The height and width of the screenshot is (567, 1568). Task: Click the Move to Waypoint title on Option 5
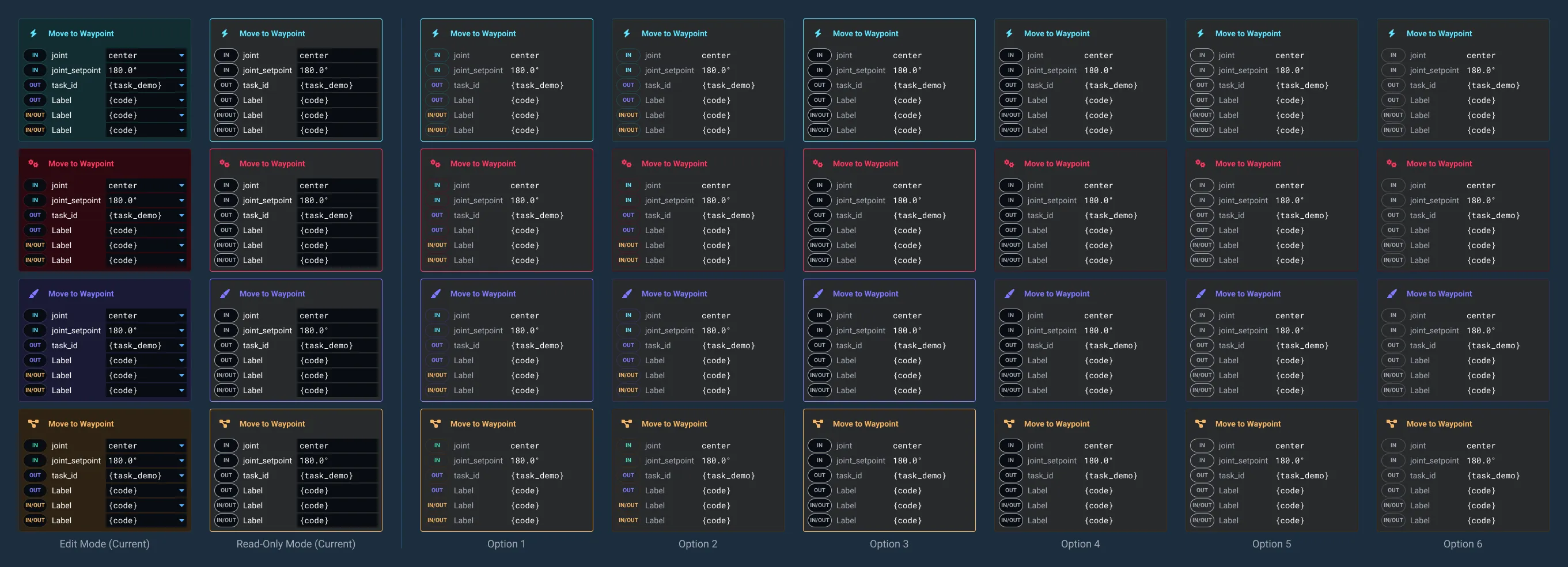(x=1247, y=33)
